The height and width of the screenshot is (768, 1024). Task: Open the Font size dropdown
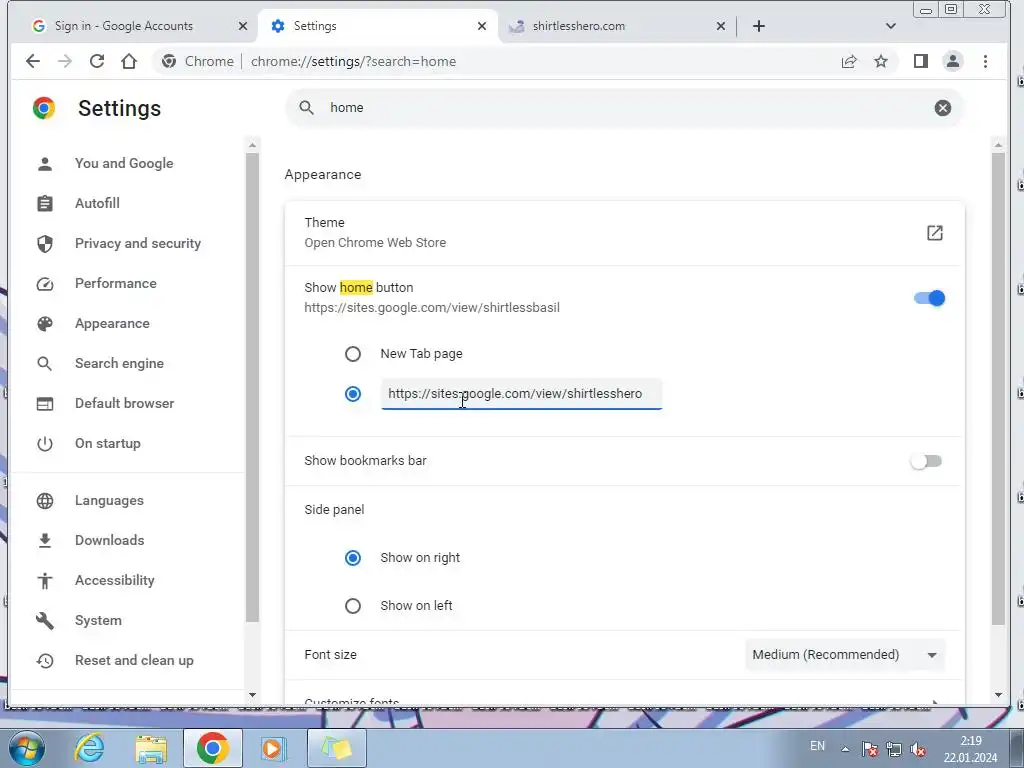(845, 654)
